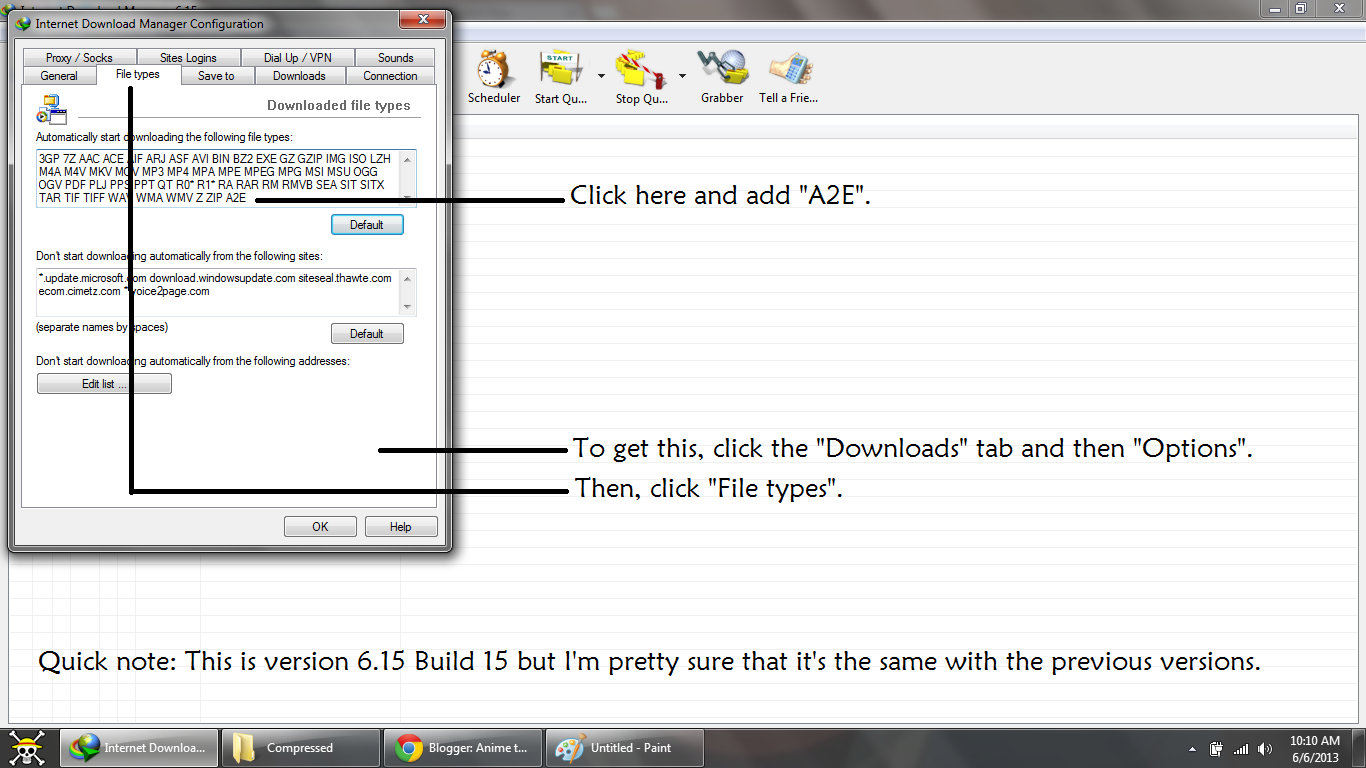Click the power plug tray icon
The width and height of the screenshot is (1366, 768).
(x=1217, y=749)
